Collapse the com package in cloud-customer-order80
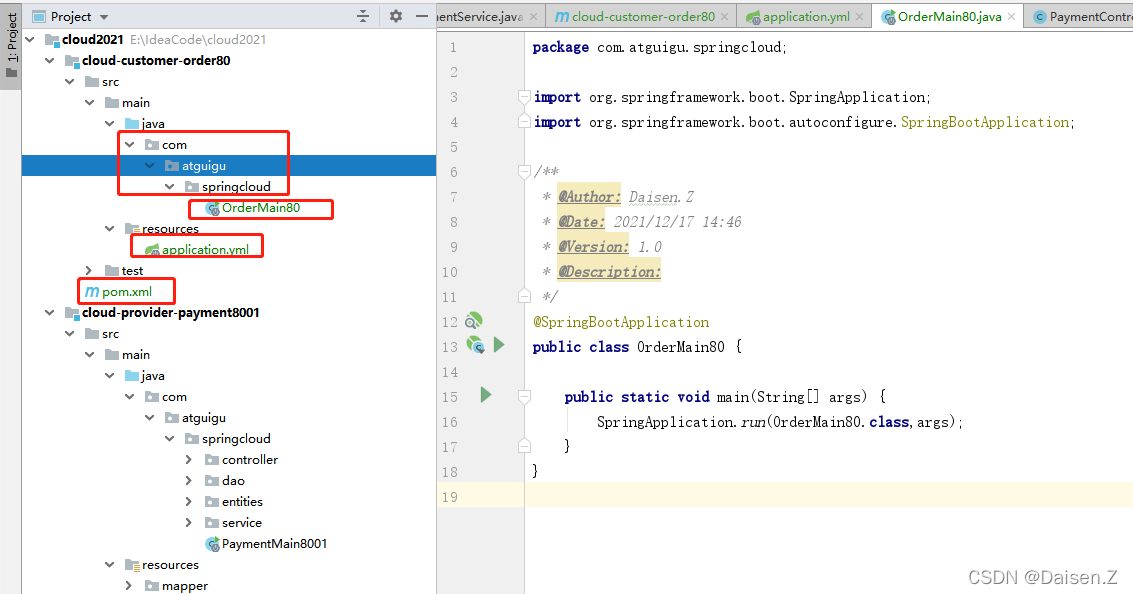The width and height of the screenshot is (1133, 594). 130,145
